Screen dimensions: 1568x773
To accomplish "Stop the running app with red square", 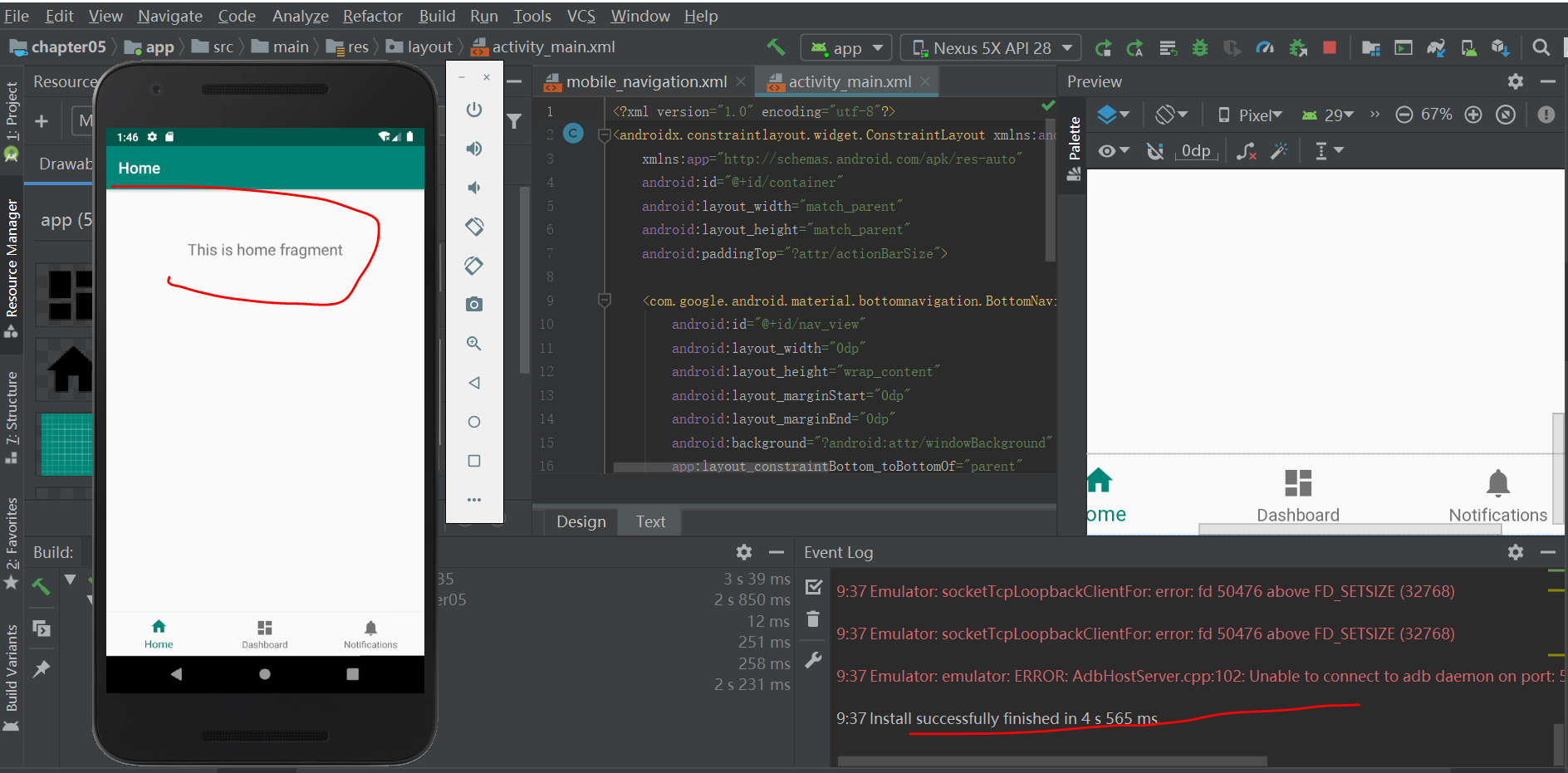I will (x=1330, y=47).
